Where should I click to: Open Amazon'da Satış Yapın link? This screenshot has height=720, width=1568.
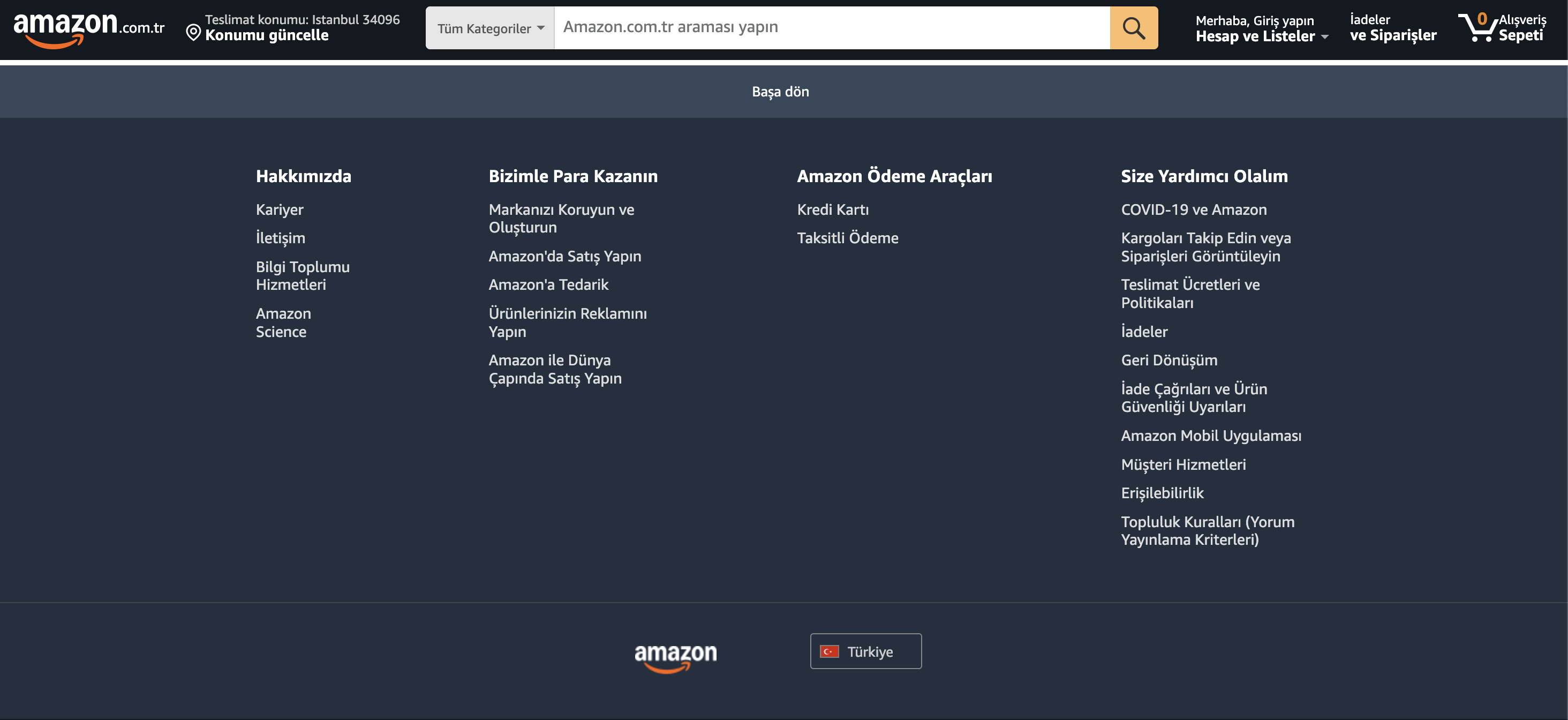coord(565,256)
